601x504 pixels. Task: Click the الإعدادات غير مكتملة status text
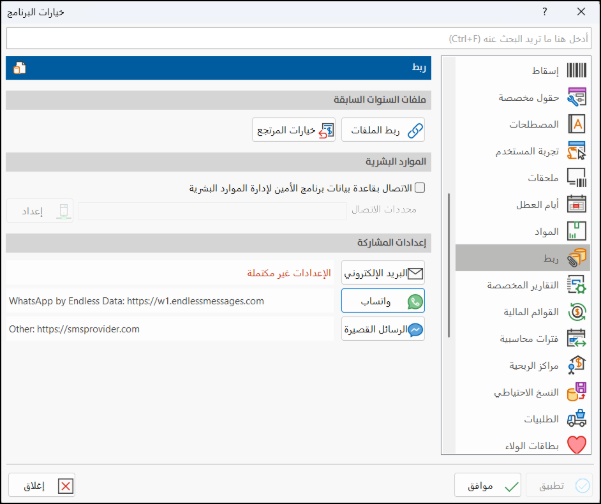coord(289,273)
